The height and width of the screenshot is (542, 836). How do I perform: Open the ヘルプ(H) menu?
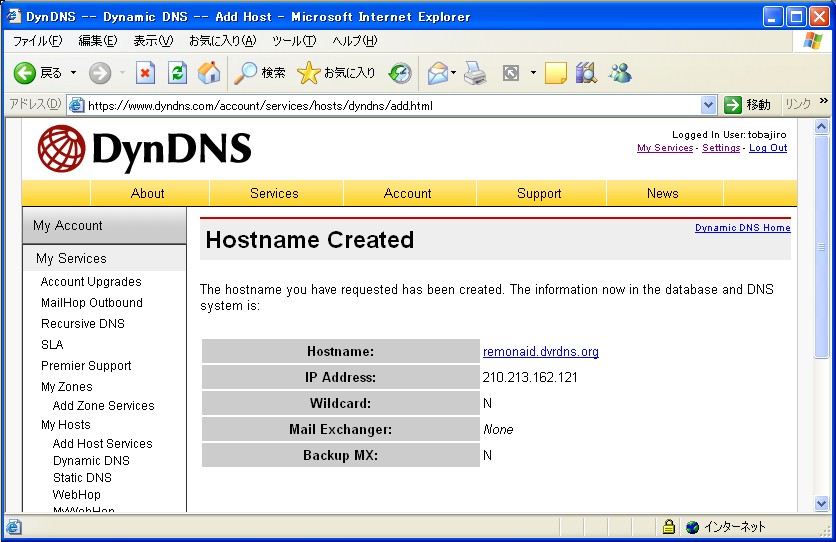[355, 41]
